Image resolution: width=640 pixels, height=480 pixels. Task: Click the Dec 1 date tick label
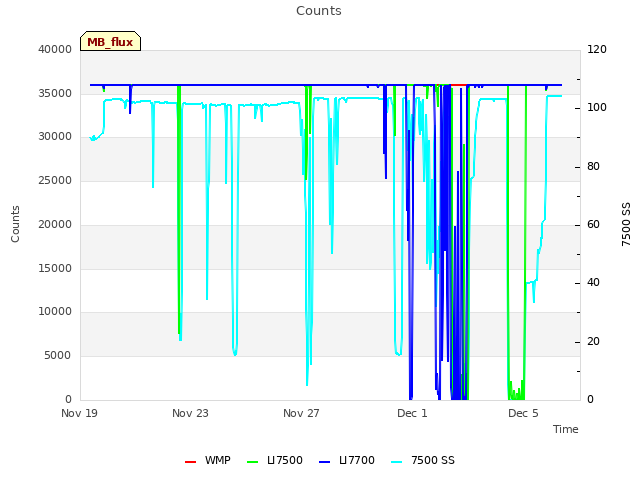point(412,413)
